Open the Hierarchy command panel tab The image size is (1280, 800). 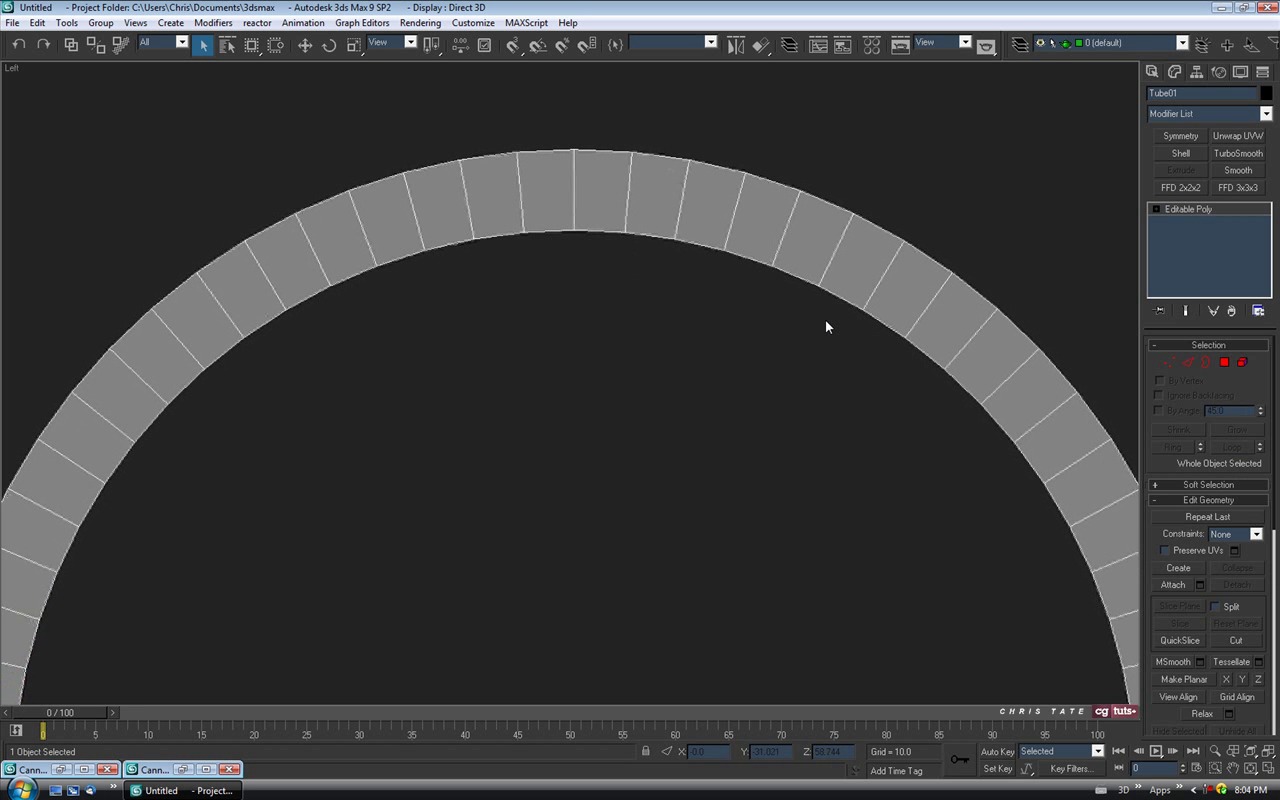(x=1196, y=72)
